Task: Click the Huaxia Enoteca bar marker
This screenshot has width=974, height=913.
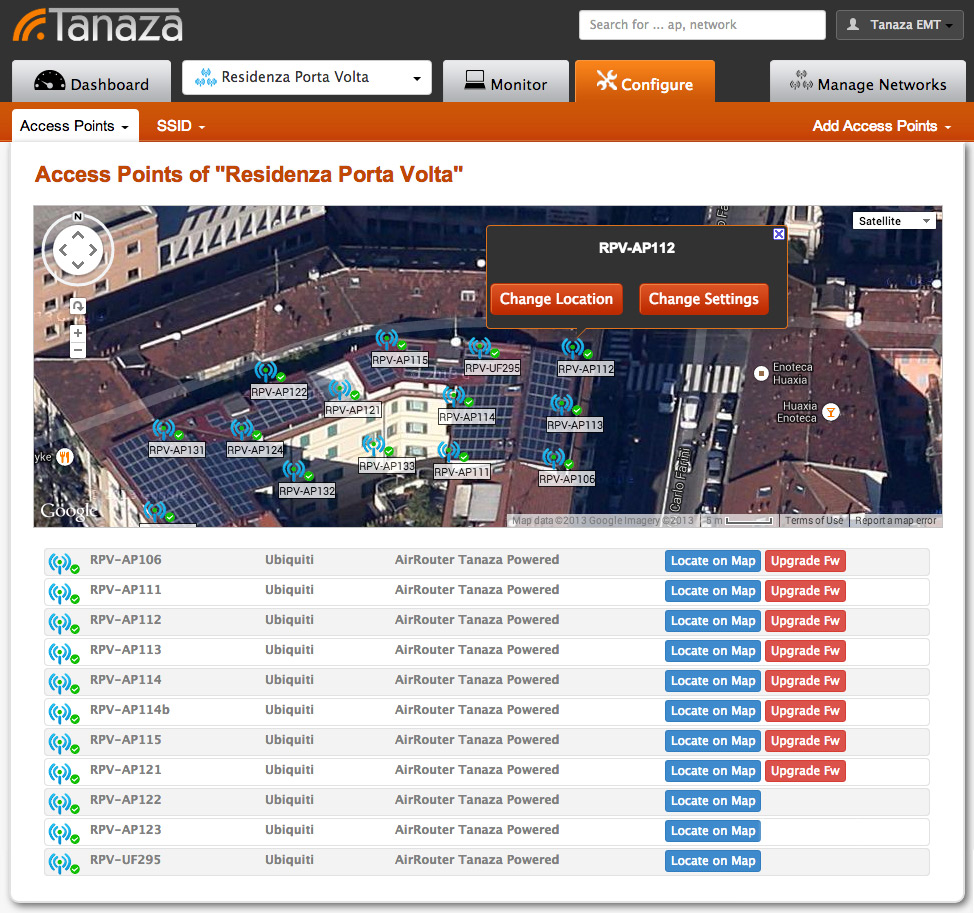Action: tap(831, 411)
